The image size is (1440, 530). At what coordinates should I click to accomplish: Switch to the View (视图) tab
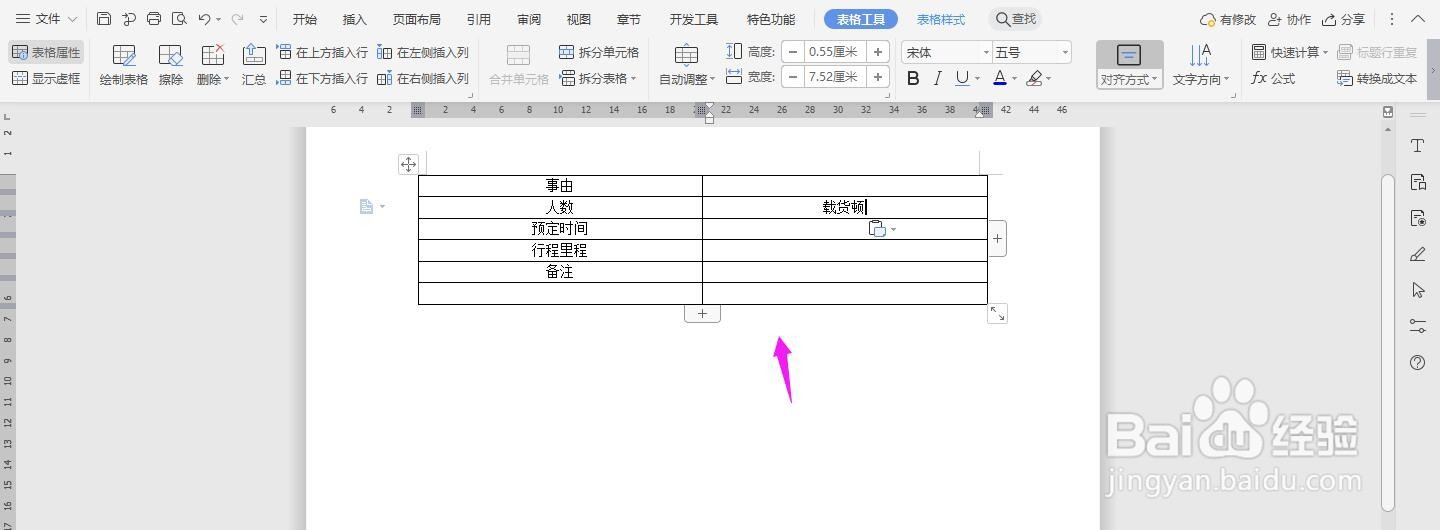coord(578,19)
